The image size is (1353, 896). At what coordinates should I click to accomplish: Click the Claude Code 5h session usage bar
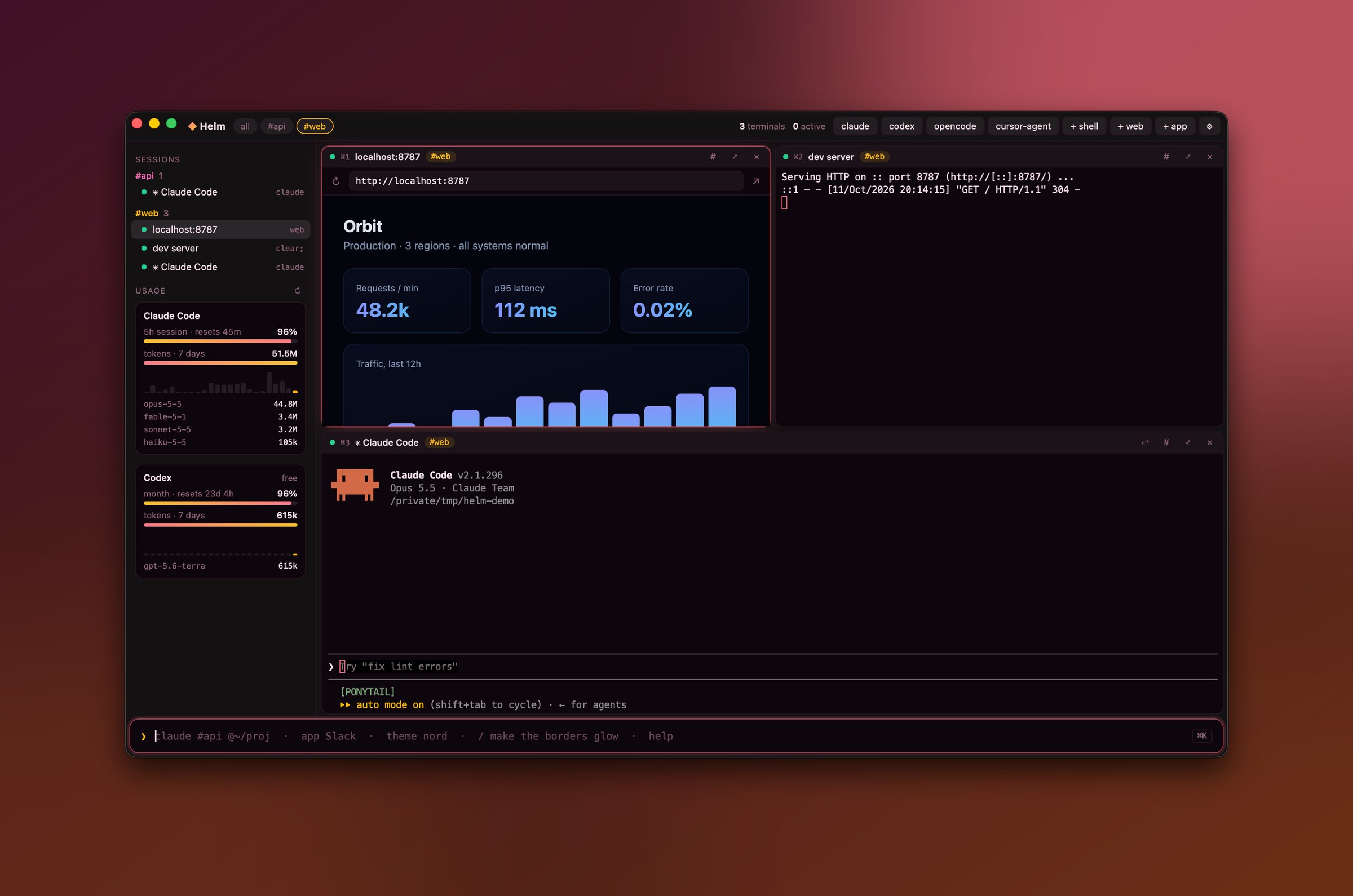(x=220, y=341)
